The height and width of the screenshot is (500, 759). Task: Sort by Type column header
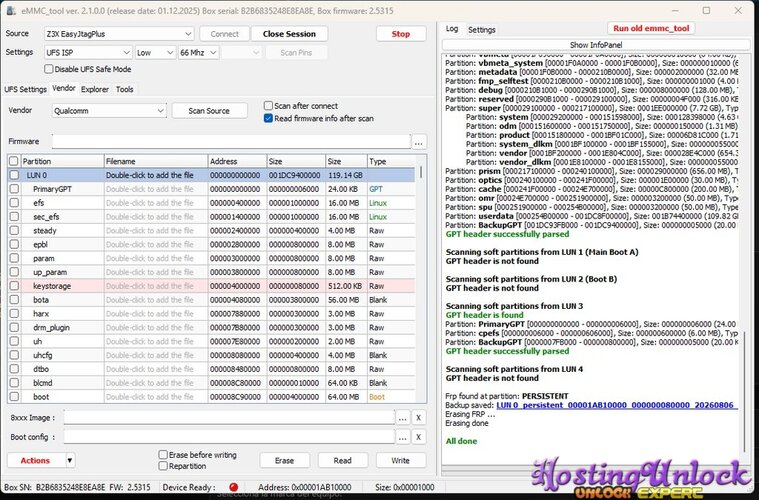pos(391,161)
